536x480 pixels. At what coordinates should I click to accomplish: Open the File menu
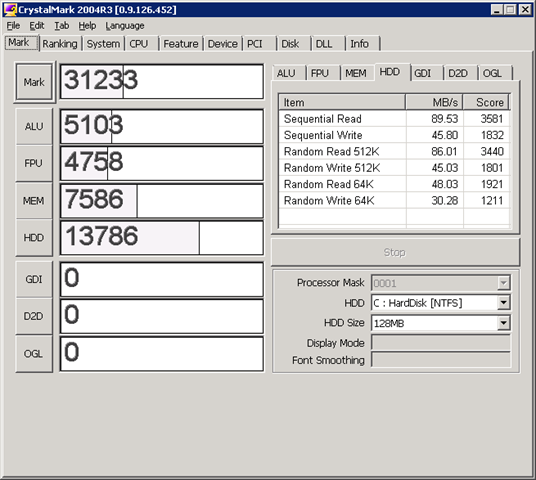[13, 26]
